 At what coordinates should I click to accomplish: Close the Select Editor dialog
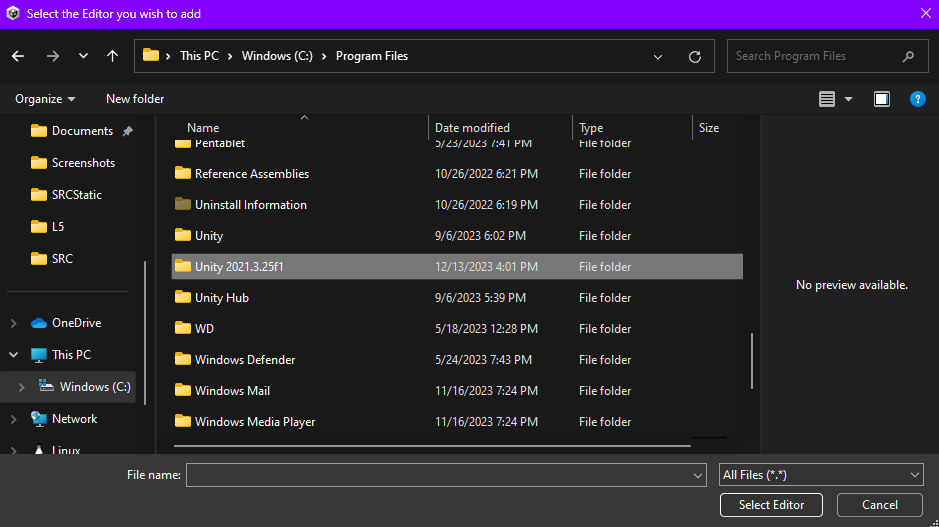pyautogui.click(x=925, y=13)
